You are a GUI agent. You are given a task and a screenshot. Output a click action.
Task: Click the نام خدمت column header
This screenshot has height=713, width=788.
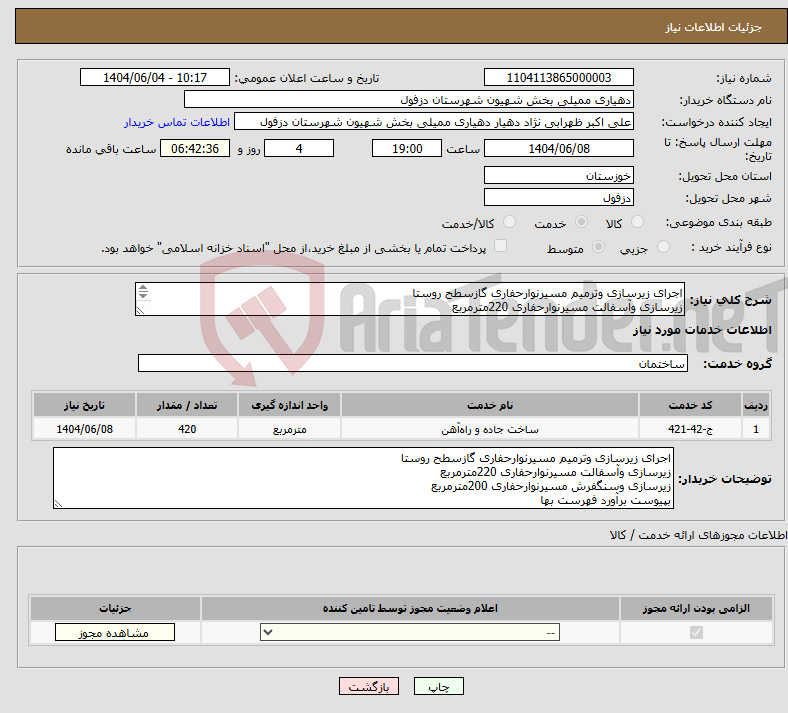tap(490, 405)
